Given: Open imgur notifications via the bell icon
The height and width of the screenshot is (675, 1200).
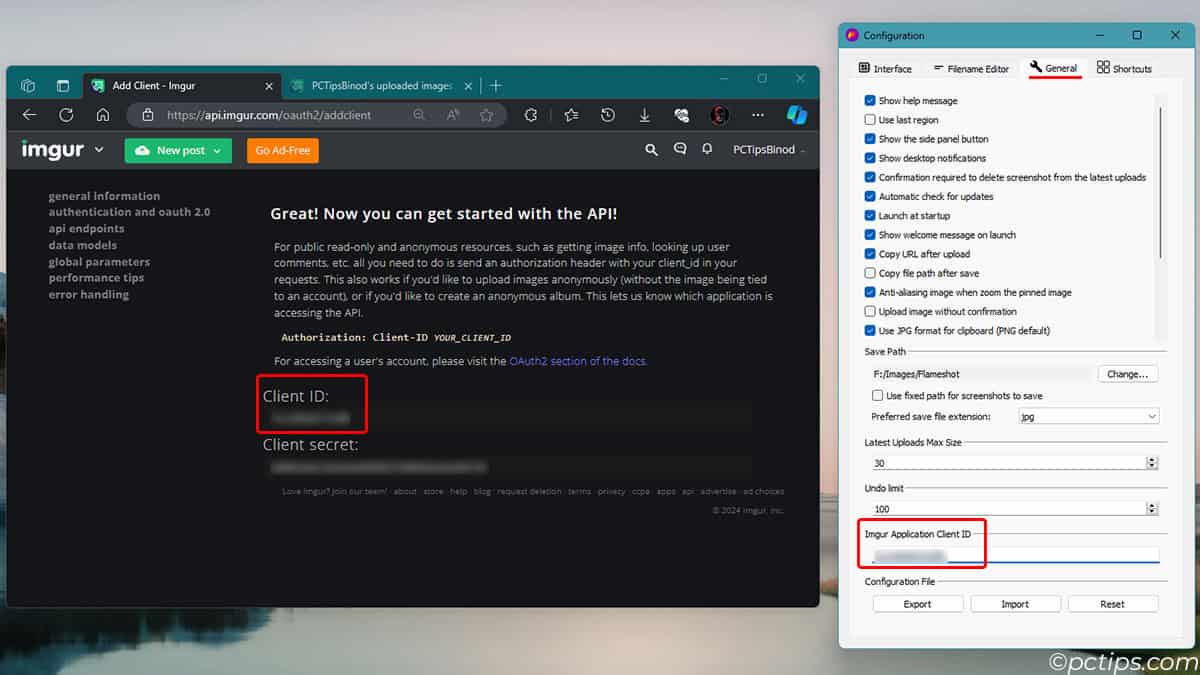Looking at the screenshot, I should (707, 149).
